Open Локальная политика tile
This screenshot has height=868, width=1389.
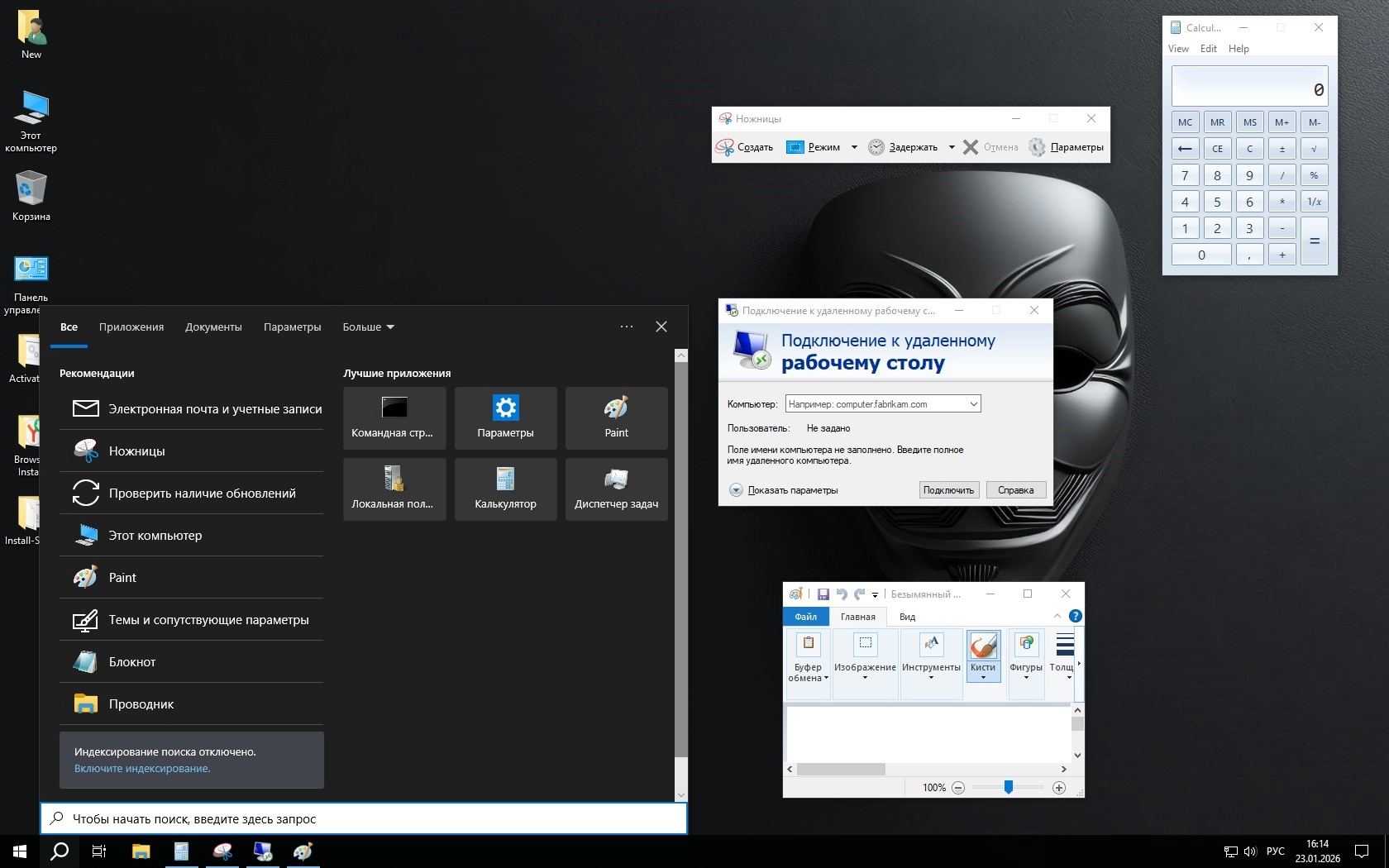pyautogui.click(x=394, y=489)
